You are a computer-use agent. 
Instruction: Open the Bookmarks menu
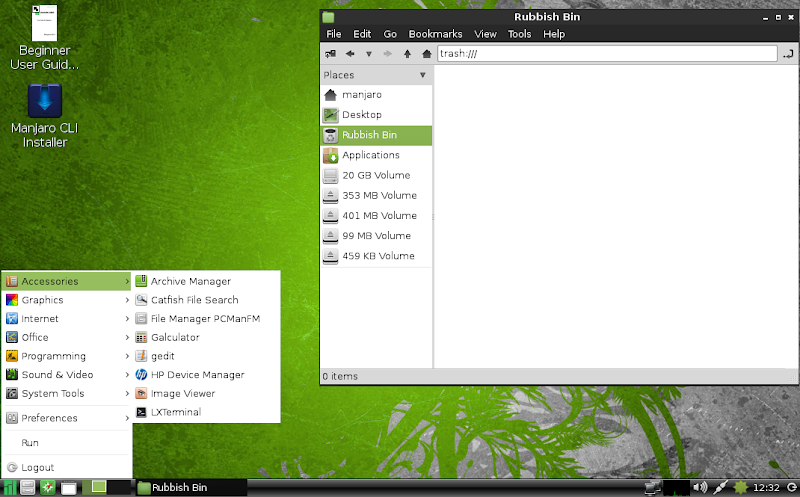point(435,34)
